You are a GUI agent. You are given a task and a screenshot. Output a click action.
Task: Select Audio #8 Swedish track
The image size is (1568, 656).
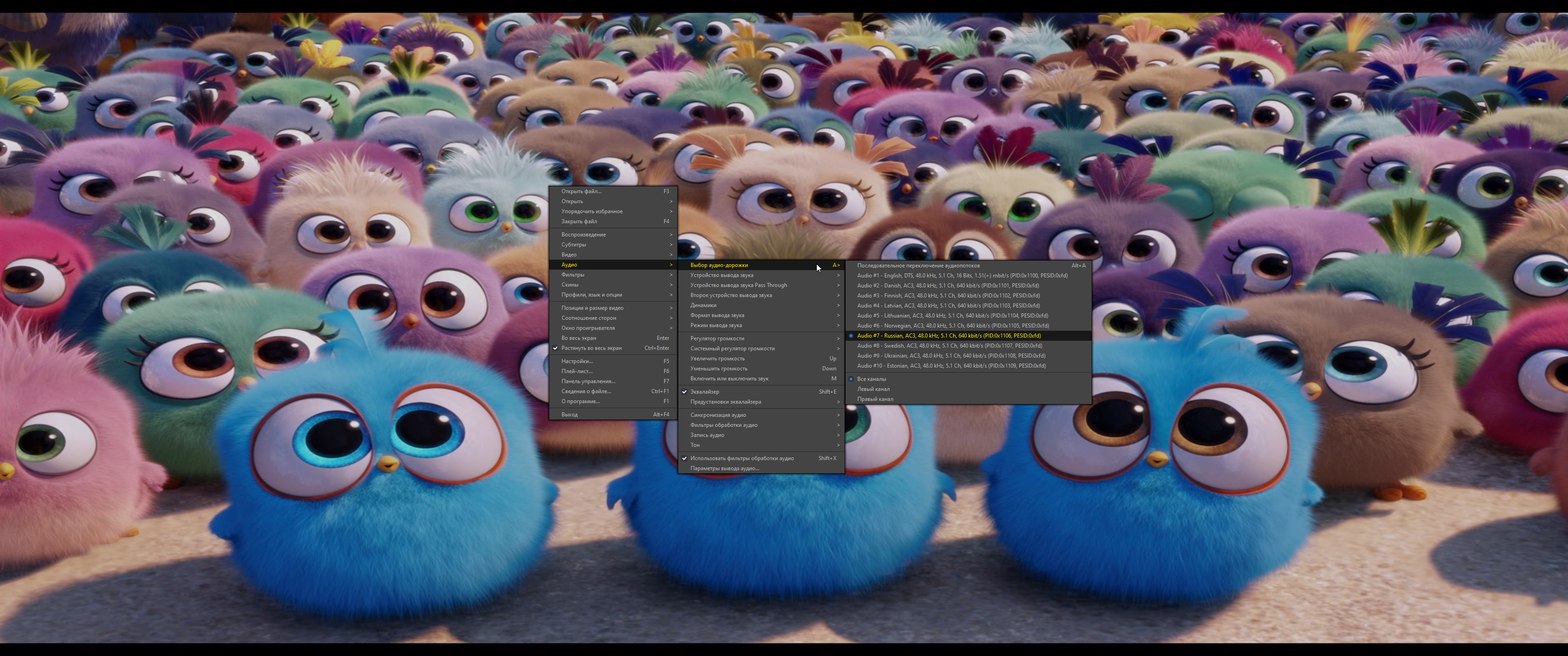coord(969,346)
